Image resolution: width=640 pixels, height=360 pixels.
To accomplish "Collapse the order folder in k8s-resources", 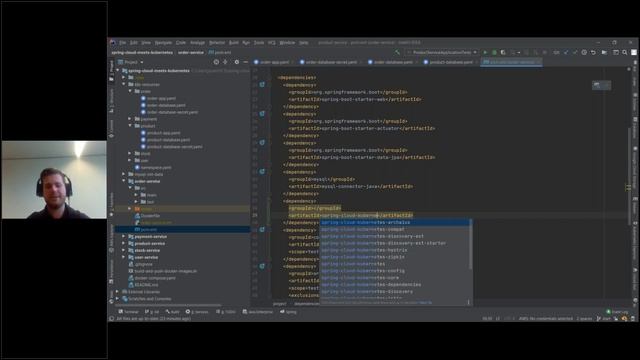I will 130,91.
